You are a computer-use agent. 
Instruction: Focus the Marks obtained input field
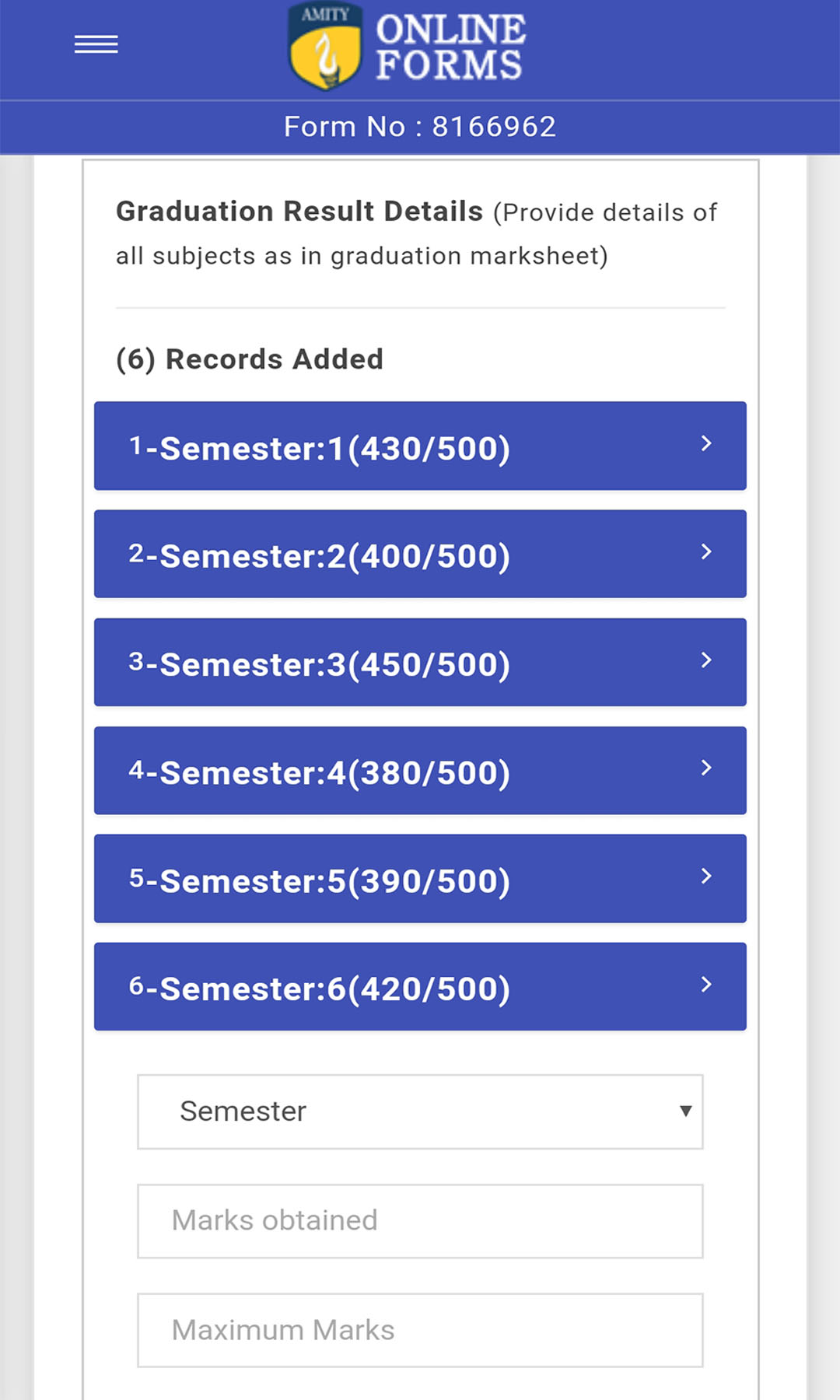coord(420,1221)
